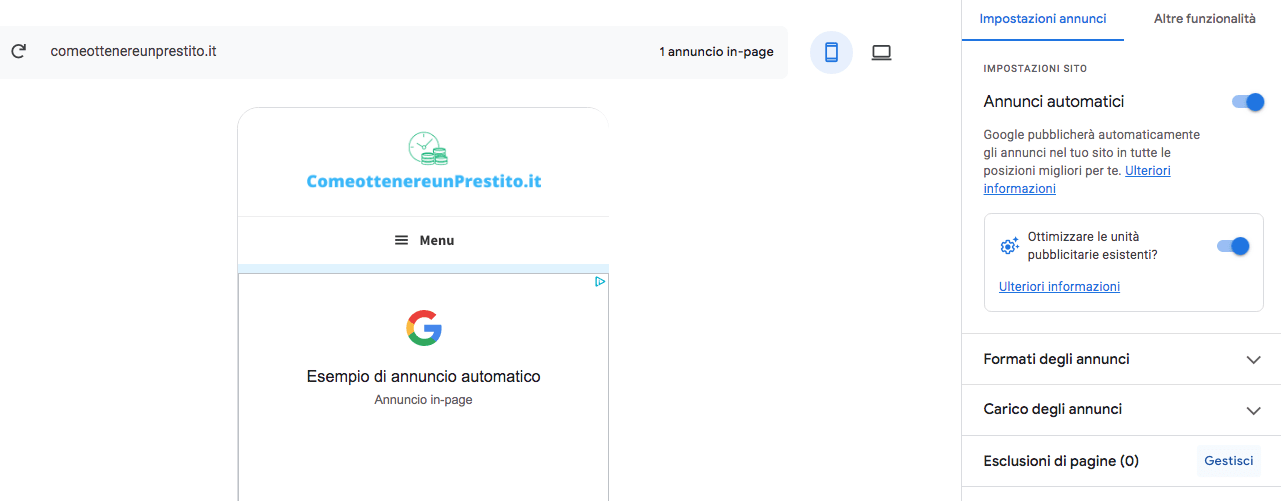Open the Impostazioni annunci tab

click(1043, 19)
